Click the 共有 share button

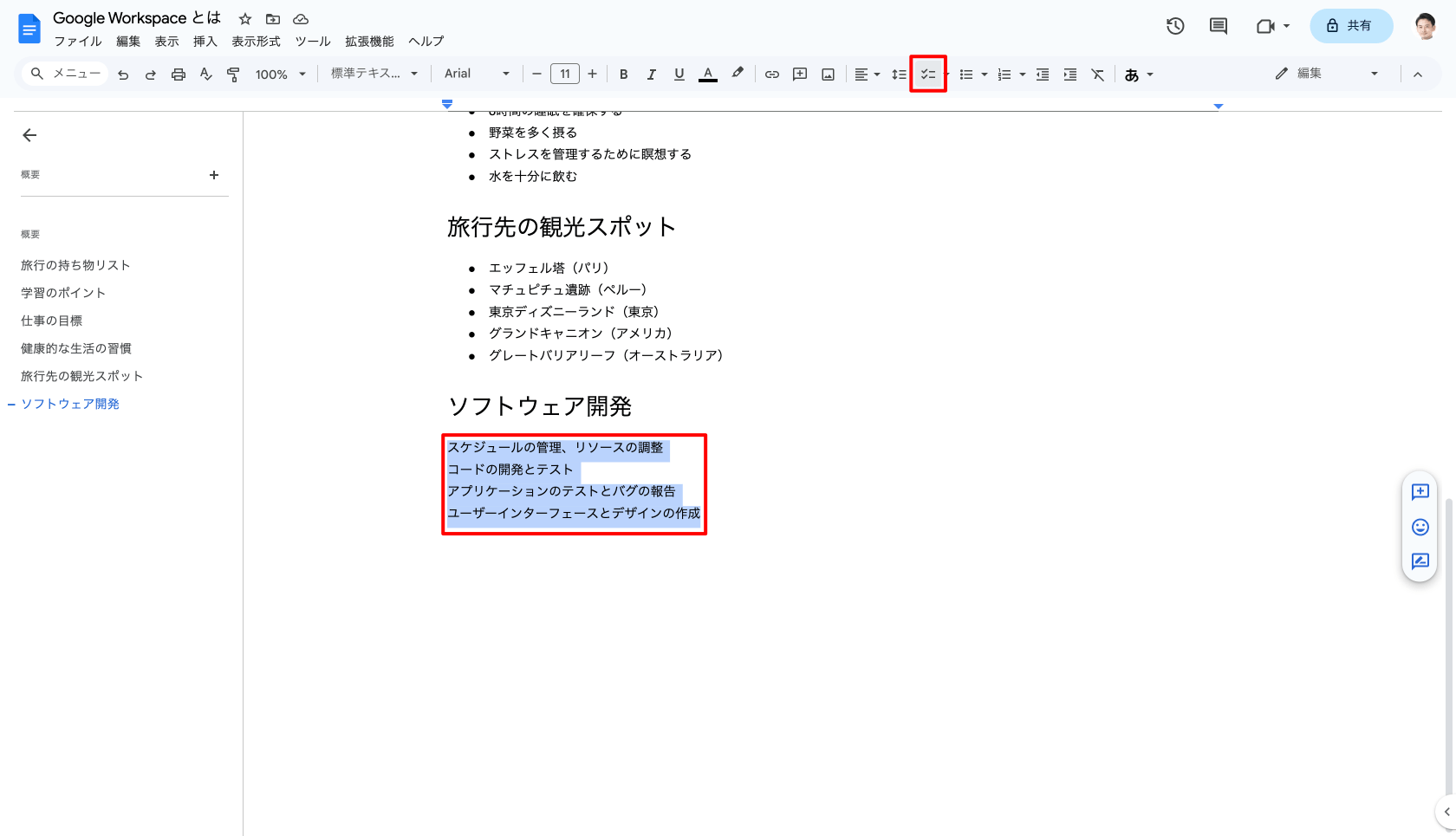coord(1351,26)
